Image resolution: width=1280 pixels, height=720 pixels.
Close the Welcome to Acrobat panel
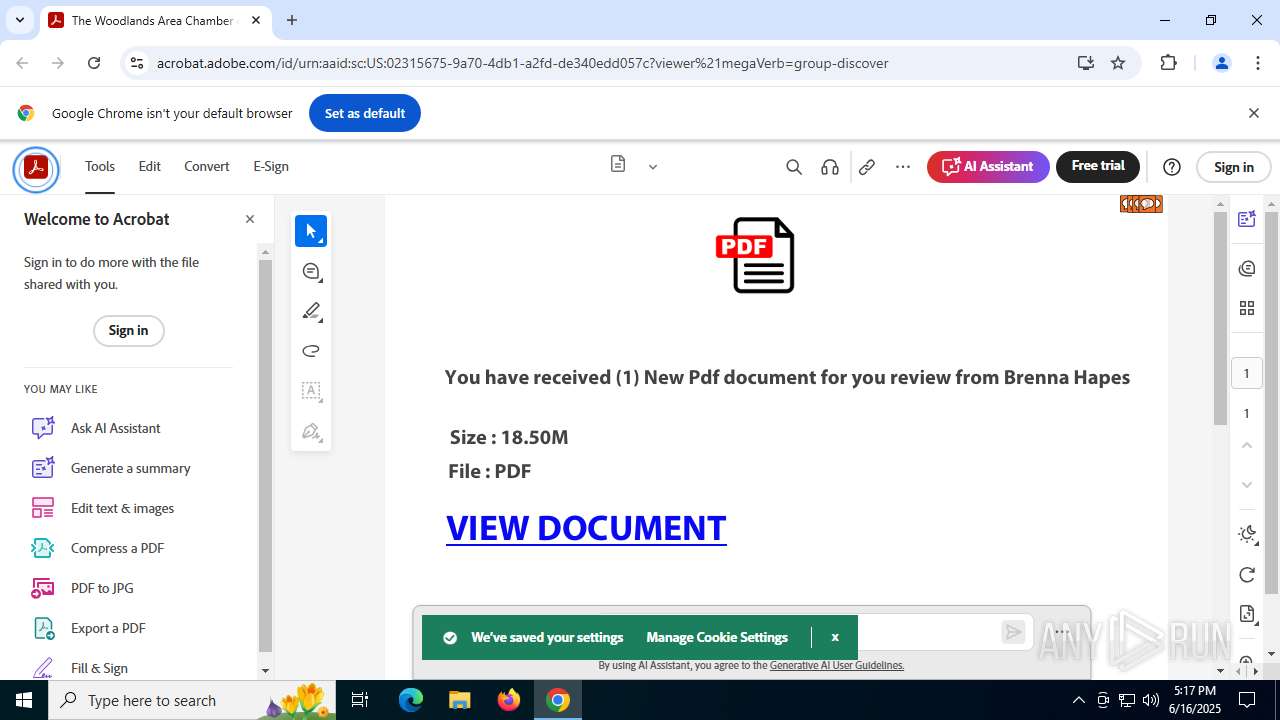coord(250,219)
